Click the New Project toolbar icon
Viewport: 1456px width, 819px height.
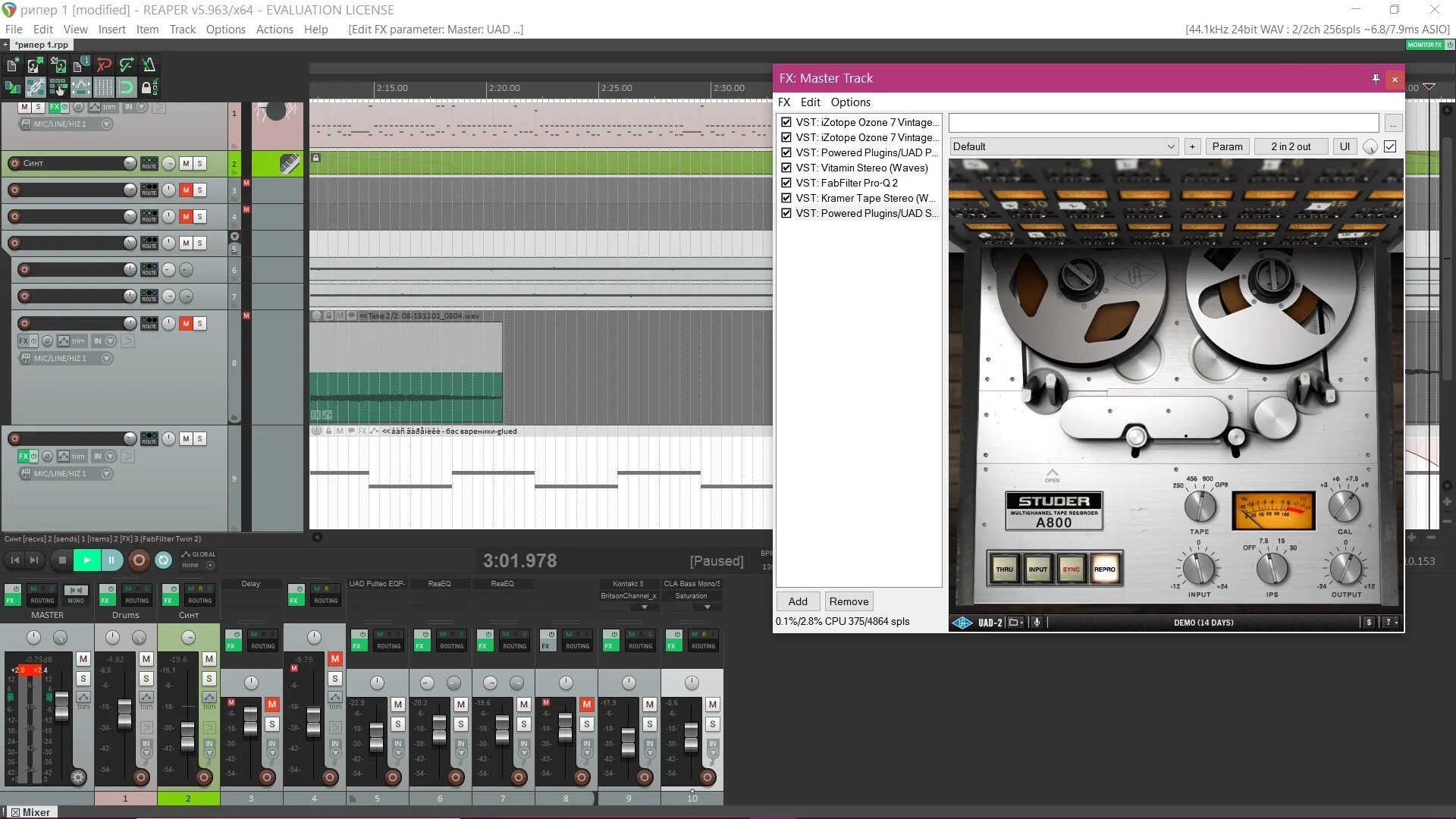click(13, 64)
